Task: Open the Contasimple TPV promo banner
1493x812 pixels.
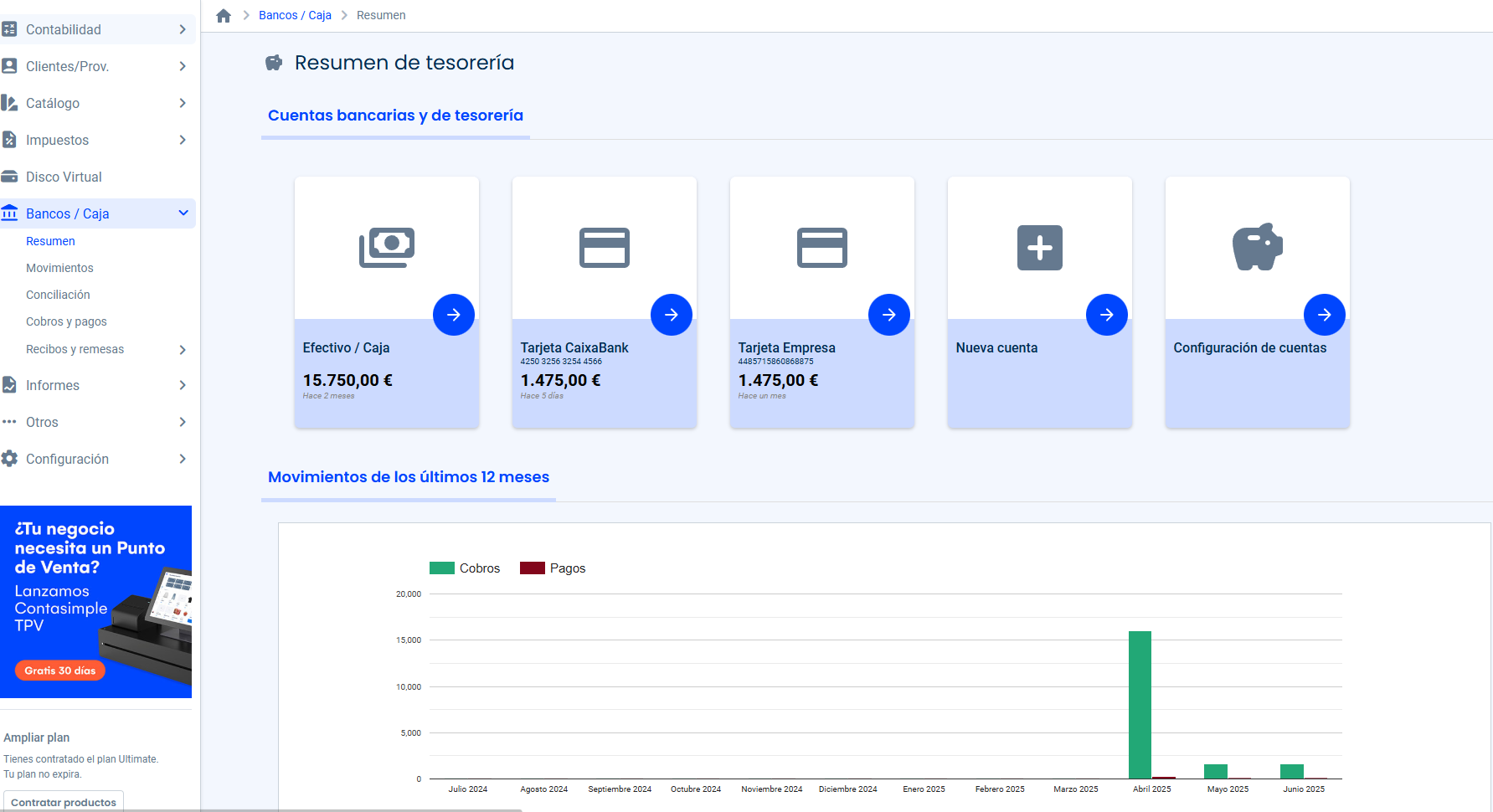Action: pos(95,602)
